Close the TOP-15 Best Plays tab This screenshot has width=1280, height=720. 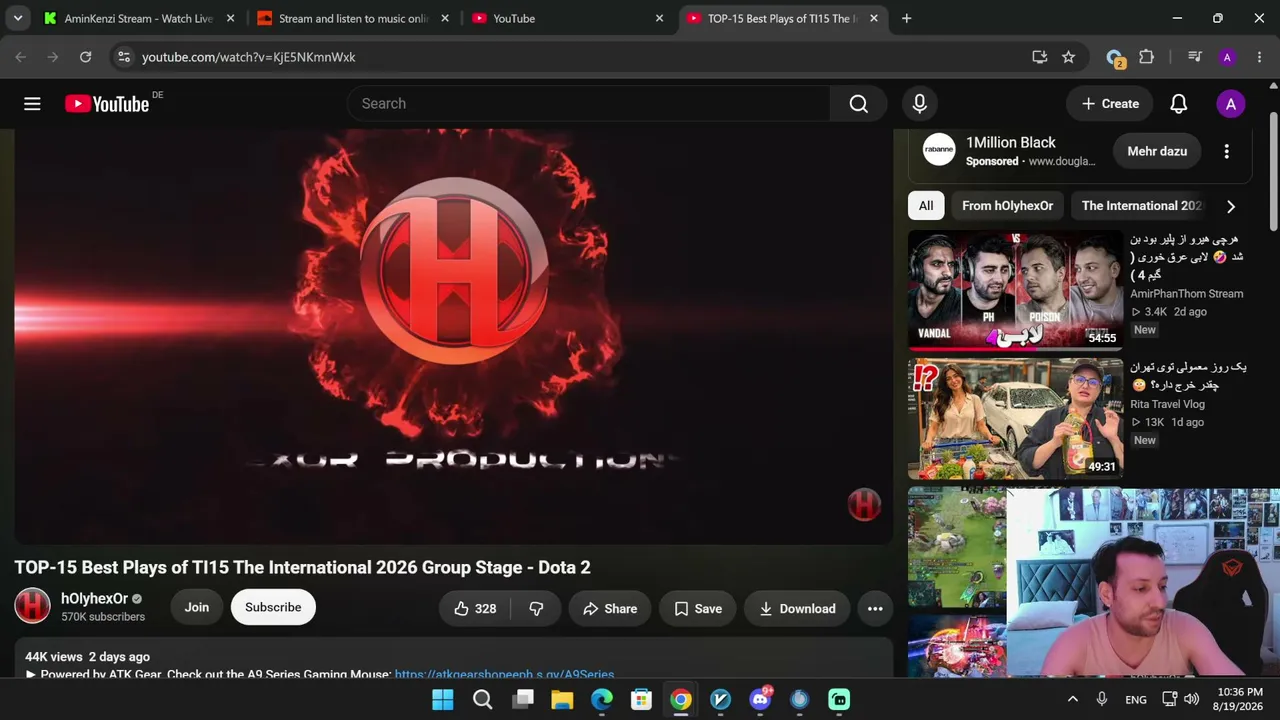click(x=874, y=18)
